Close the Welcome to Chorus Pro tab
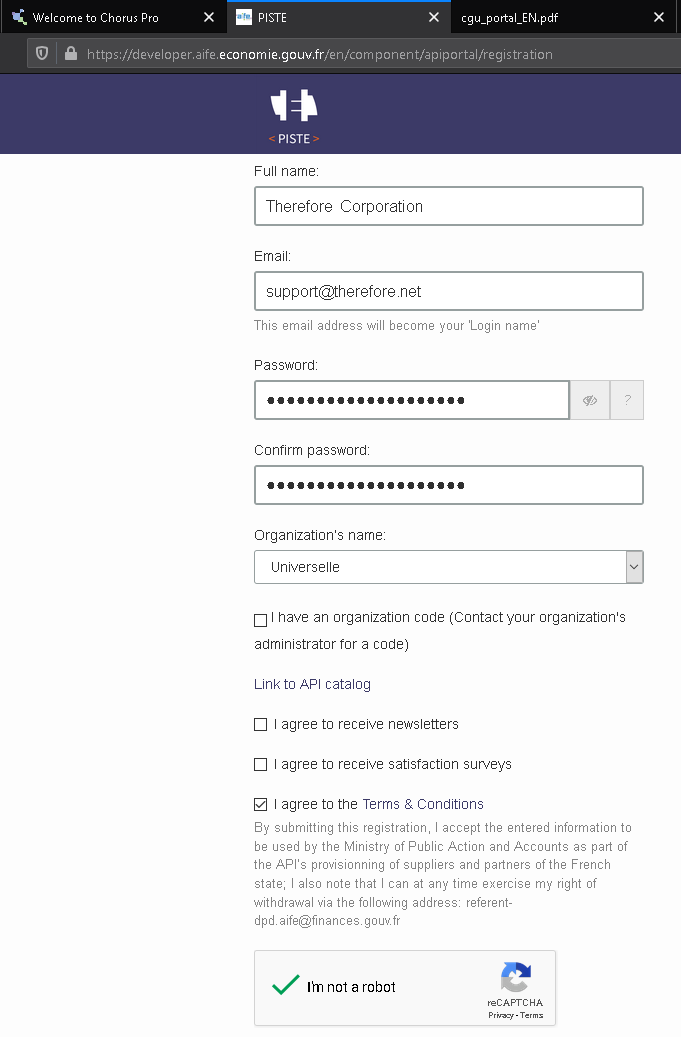681x1037 pixels. pos(208,18)
